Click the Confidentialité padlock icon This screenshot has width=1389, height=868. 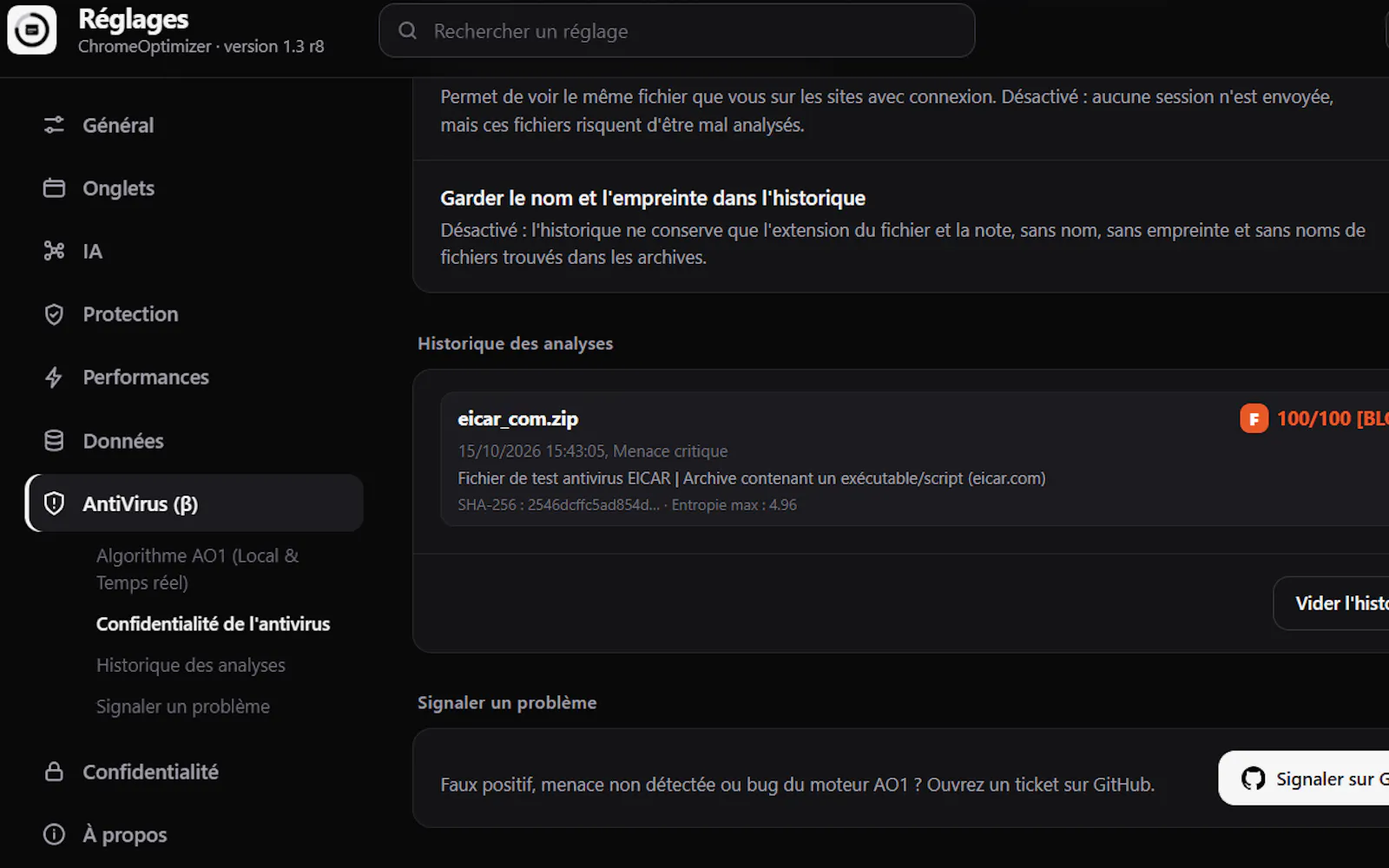pyautogui.click(x=54, y=772)
